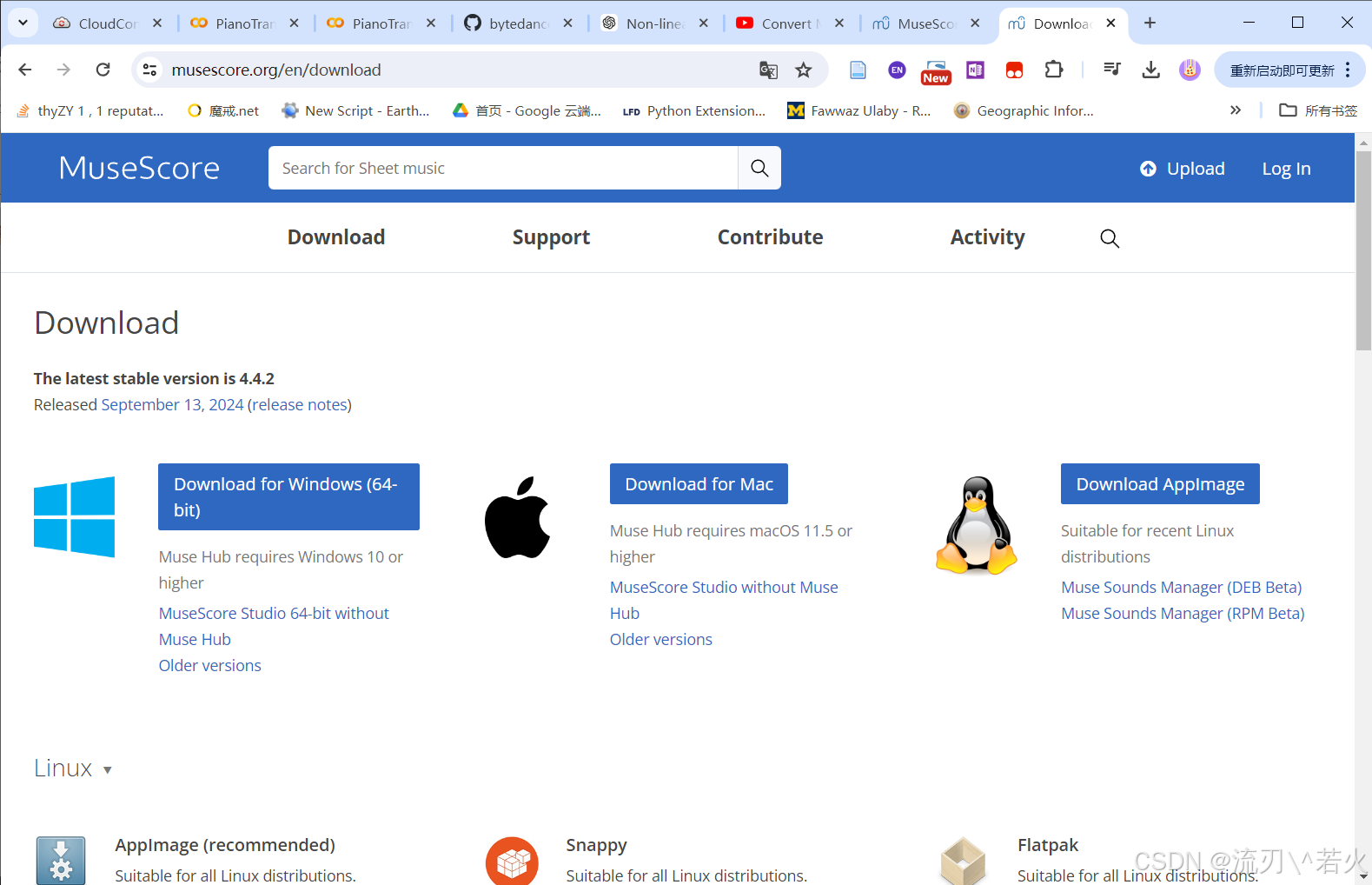Go to the MuseScore logo home
The image size is (1372, 885).
(x=139, y=168)
